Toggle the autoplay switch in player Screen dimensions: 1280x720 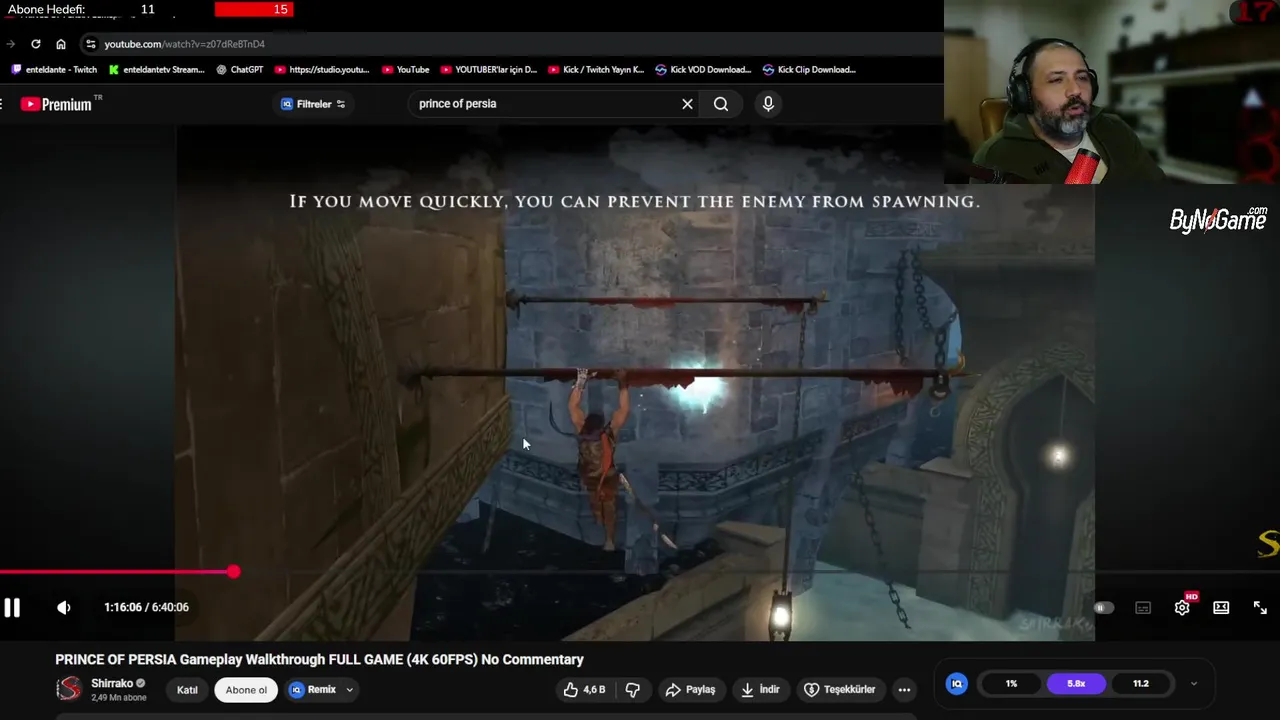[1103, 607]
